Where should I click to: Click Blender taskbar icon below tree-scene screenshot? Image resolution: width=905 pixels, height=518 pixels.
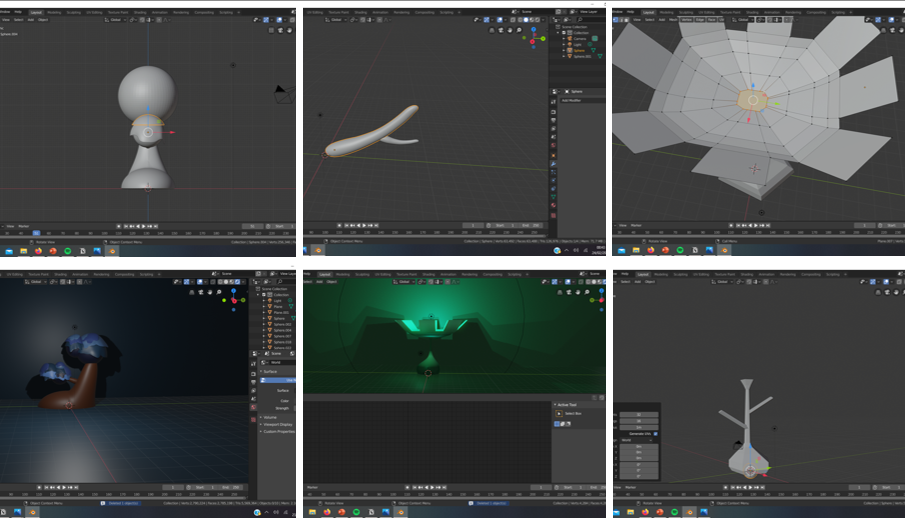32,512
